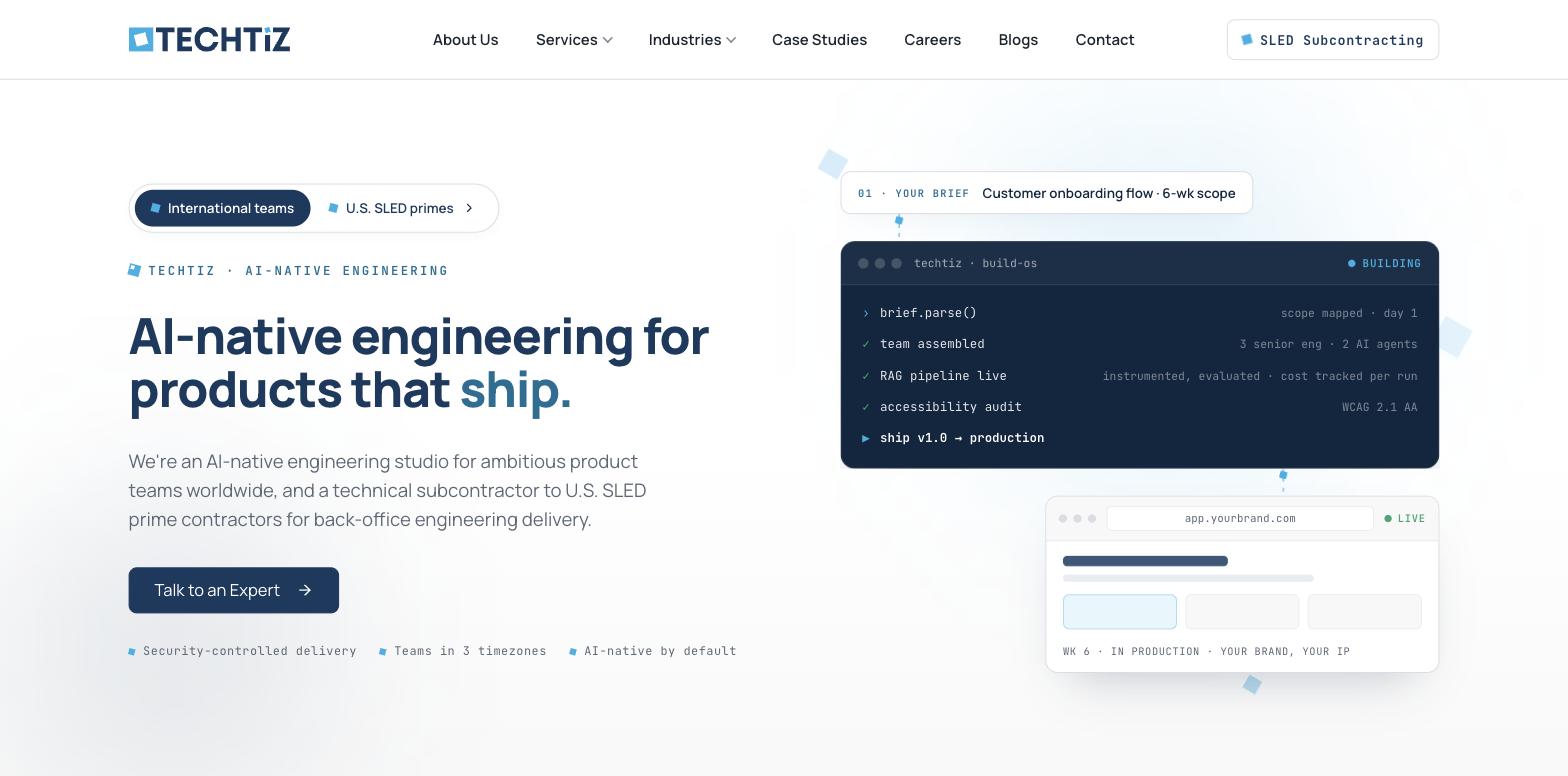Screen dimensions: 1568x776
Task: Click the icon in SLED Subcontracting button
Action: (1247, 39)
